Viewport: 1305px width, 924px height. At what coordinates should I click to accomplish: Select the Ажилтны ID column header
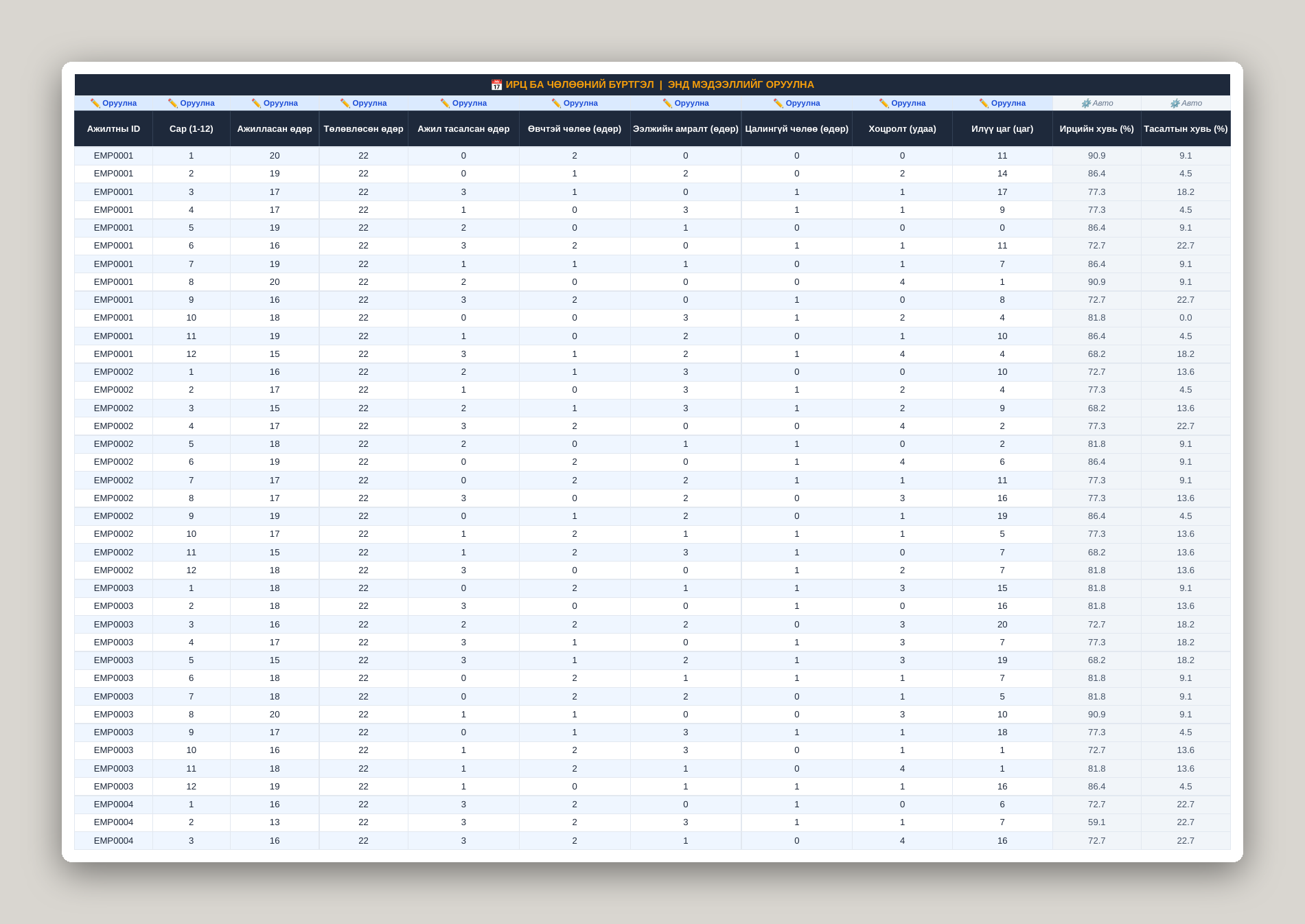(x=113, y=128)
